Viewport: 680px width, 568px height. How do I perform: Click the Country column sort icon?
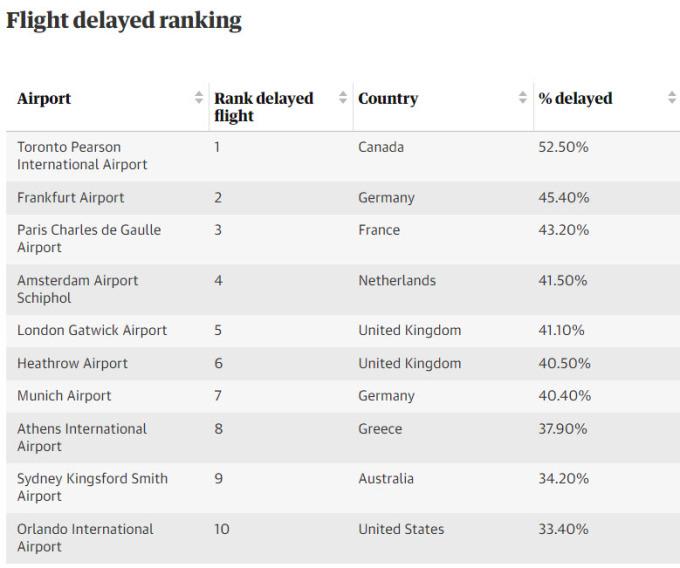523,98
